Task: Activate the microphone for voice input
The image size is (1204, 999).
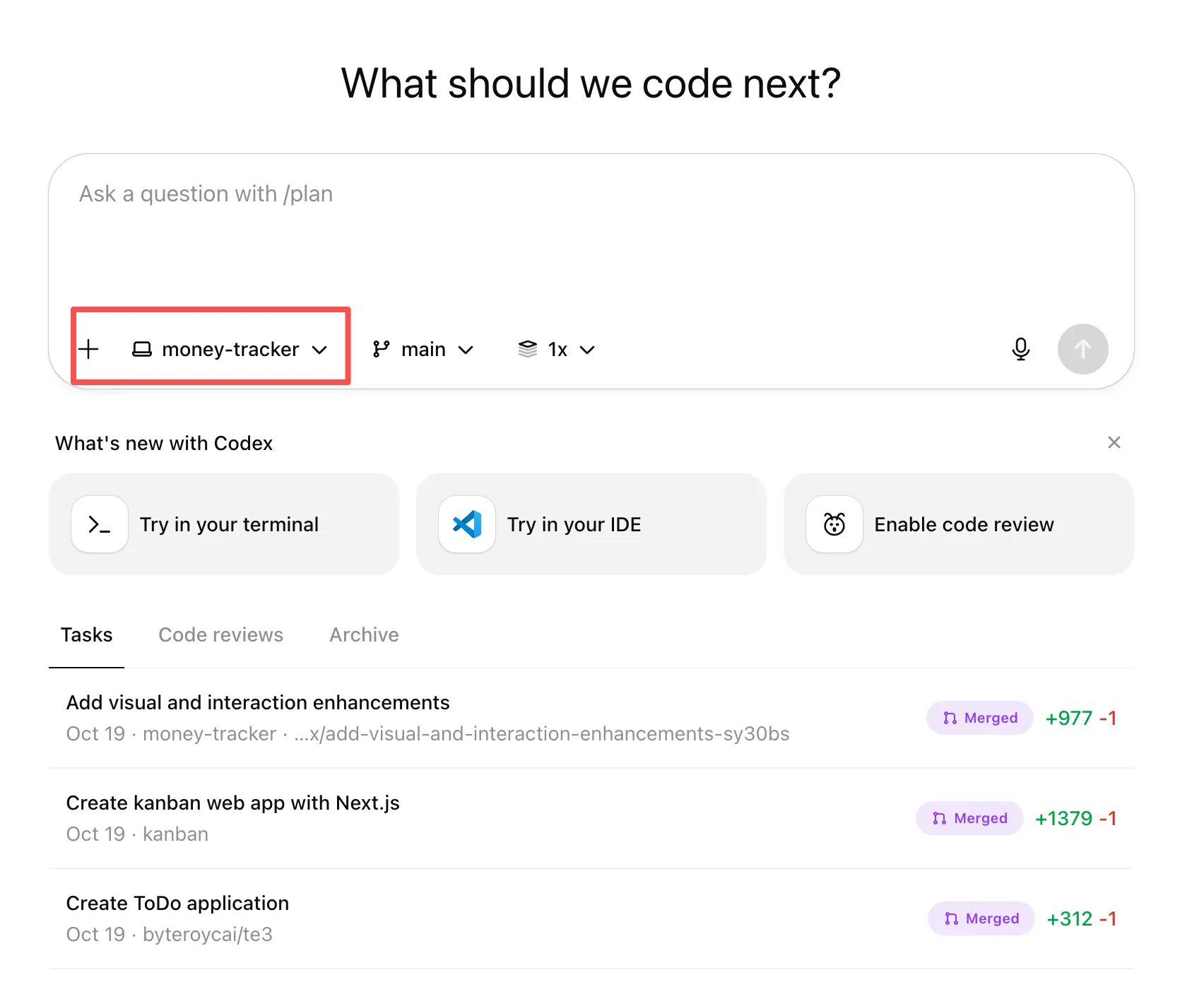Action: [x=1020, y=349]
